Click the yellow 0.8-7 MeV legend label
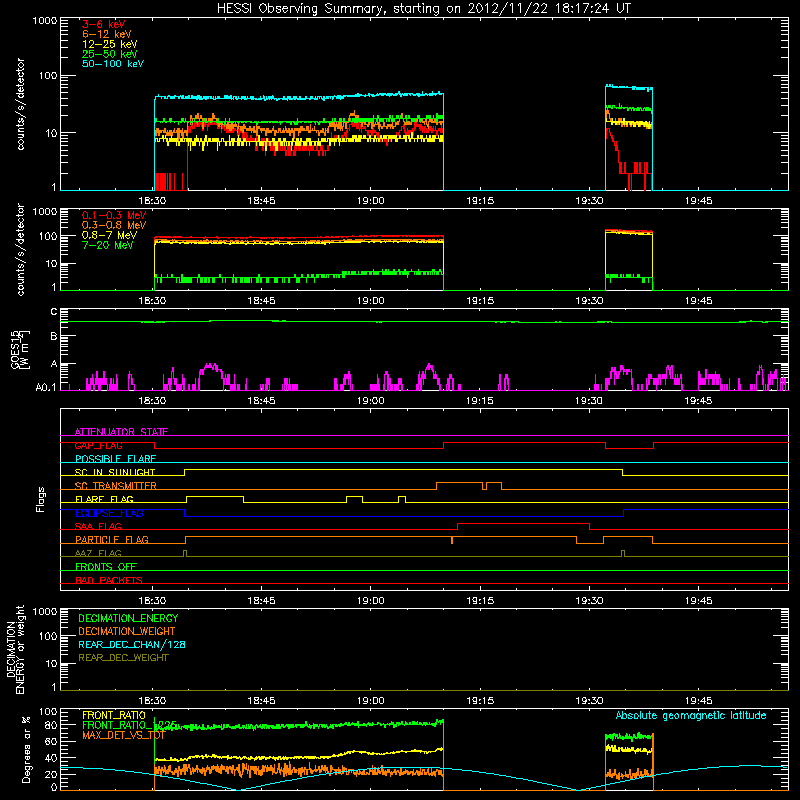This screenshot has height=800, width=800. click(109, 235)
